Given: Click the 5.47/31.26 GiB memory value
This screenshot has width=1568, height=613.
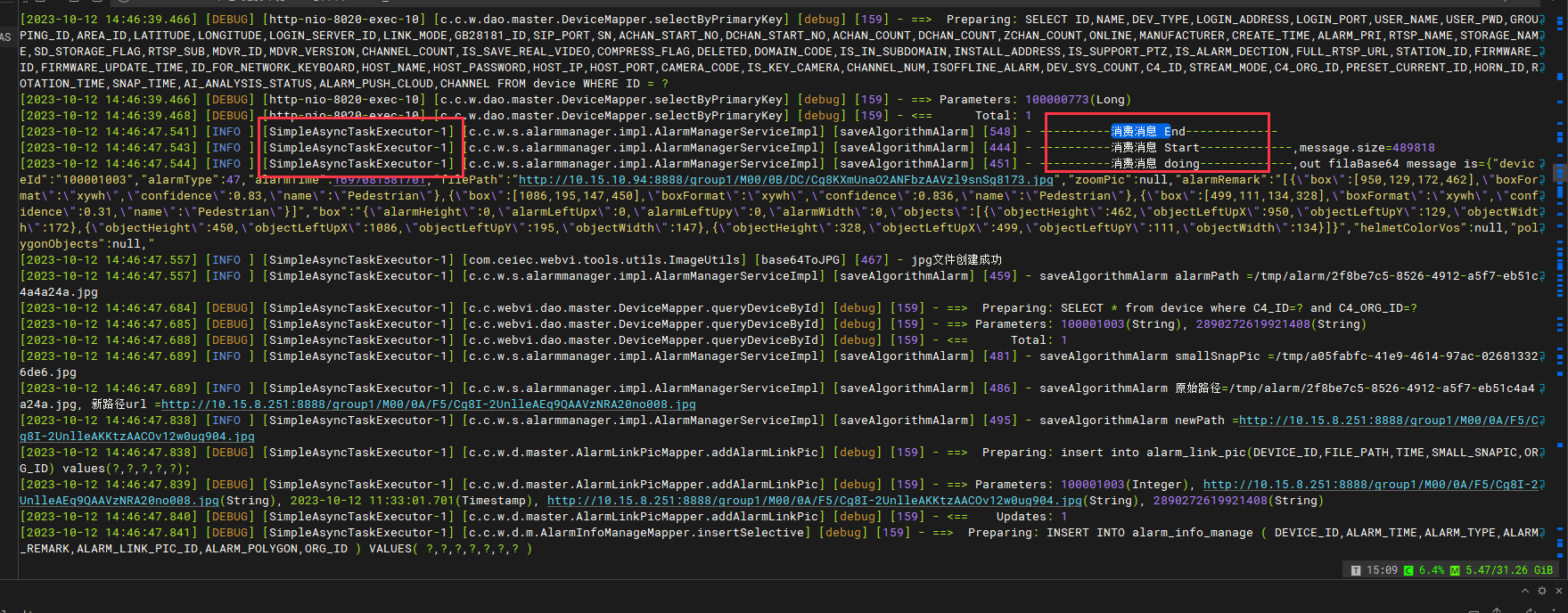Looking at the screenshot, I should pyautogui.click(x=1509, y=570).
